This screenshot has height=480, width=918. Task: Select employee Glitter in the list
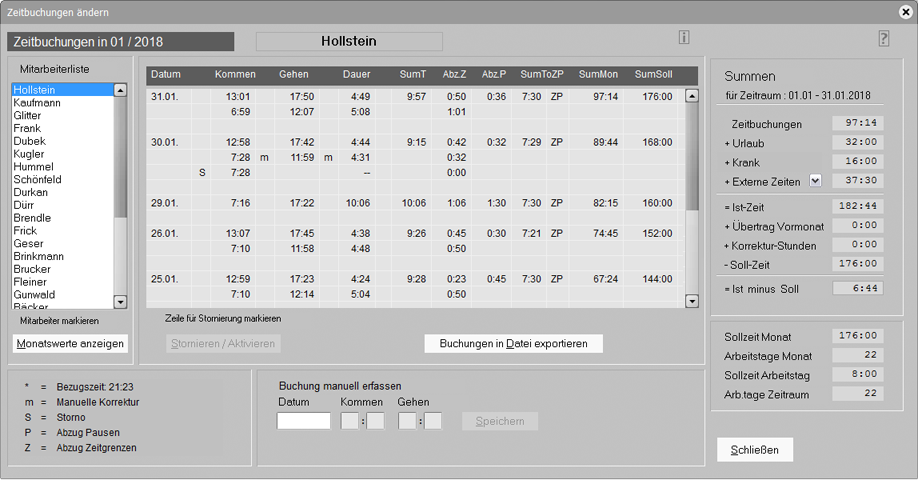pyautogui.click(x=62, y=115)
